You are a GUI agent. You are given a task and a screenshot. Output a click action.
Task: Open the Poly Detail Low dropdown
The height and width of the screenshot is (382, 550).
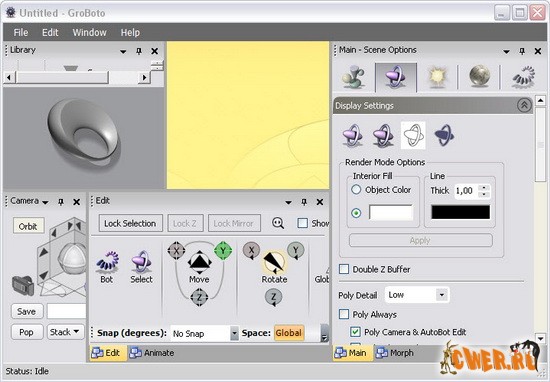coord(442,295)
